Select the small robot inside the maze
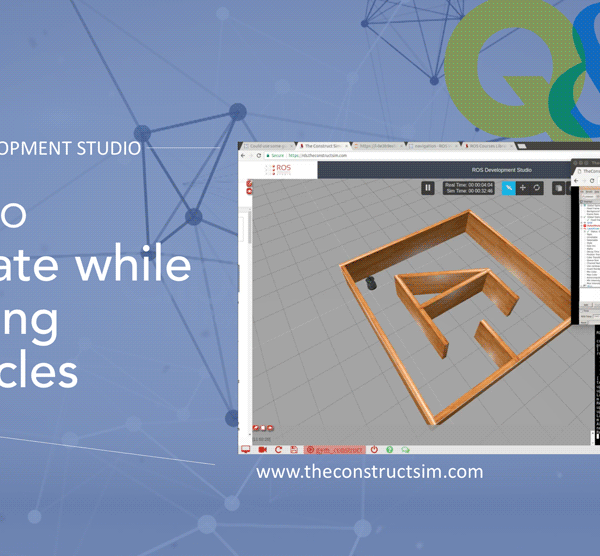Viewport: 600px width, 556px height. (371, 283)
